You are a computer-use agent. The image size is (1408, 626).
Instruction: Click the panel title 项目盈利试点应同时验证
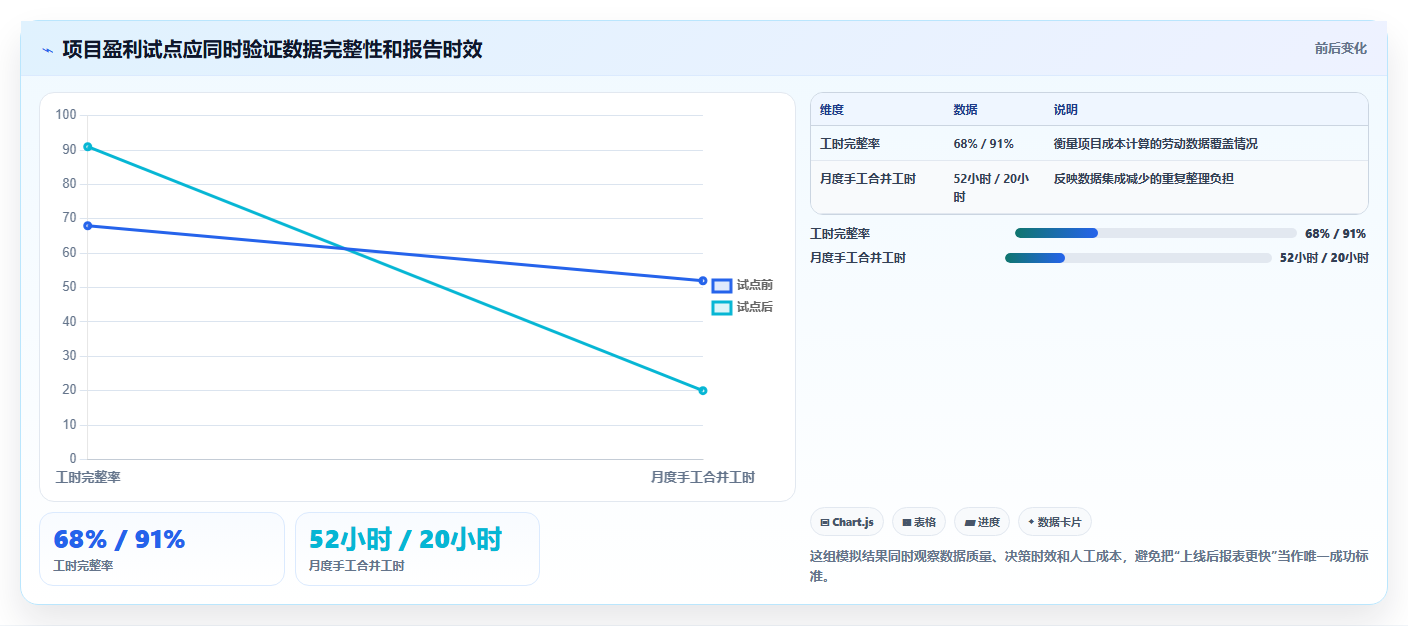[272, 49]
